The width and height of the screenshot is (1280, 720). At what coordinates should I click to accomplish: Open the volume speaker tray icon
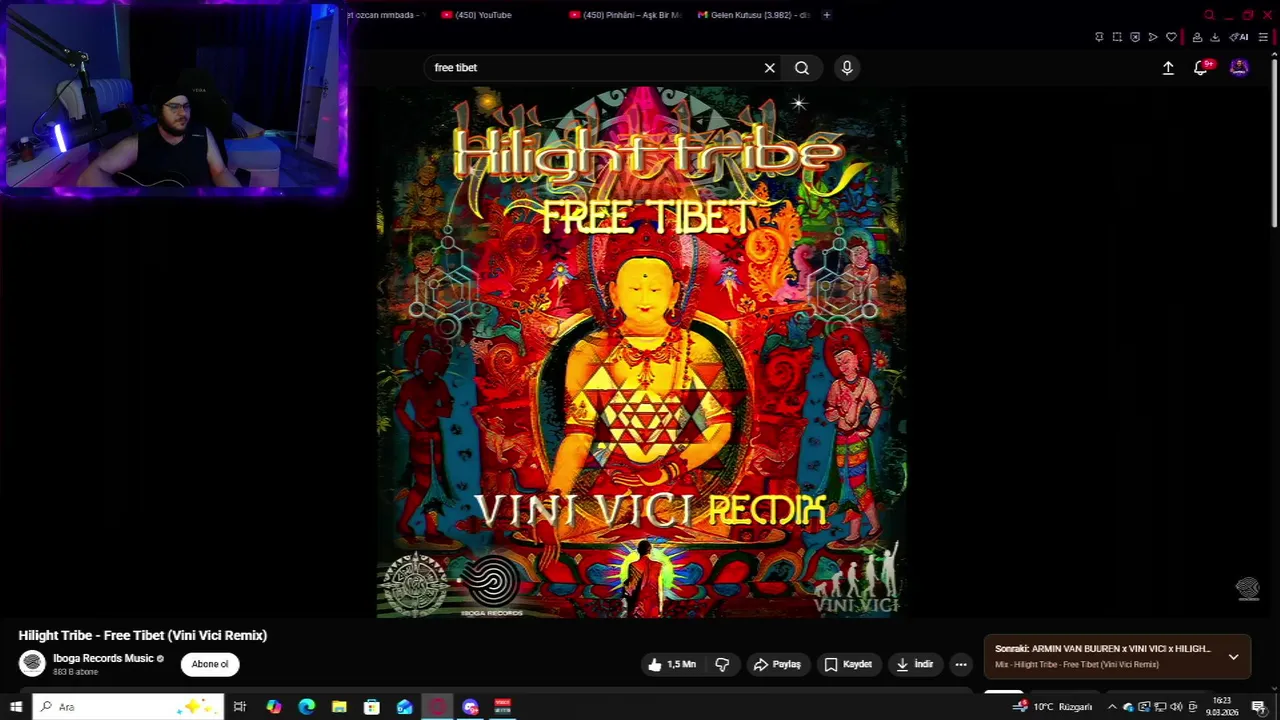(1176, 707)
